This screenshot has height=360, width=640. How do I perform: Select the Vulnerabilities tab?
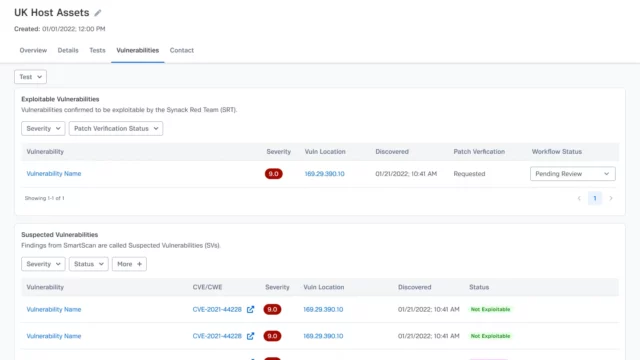coord(138,50)
